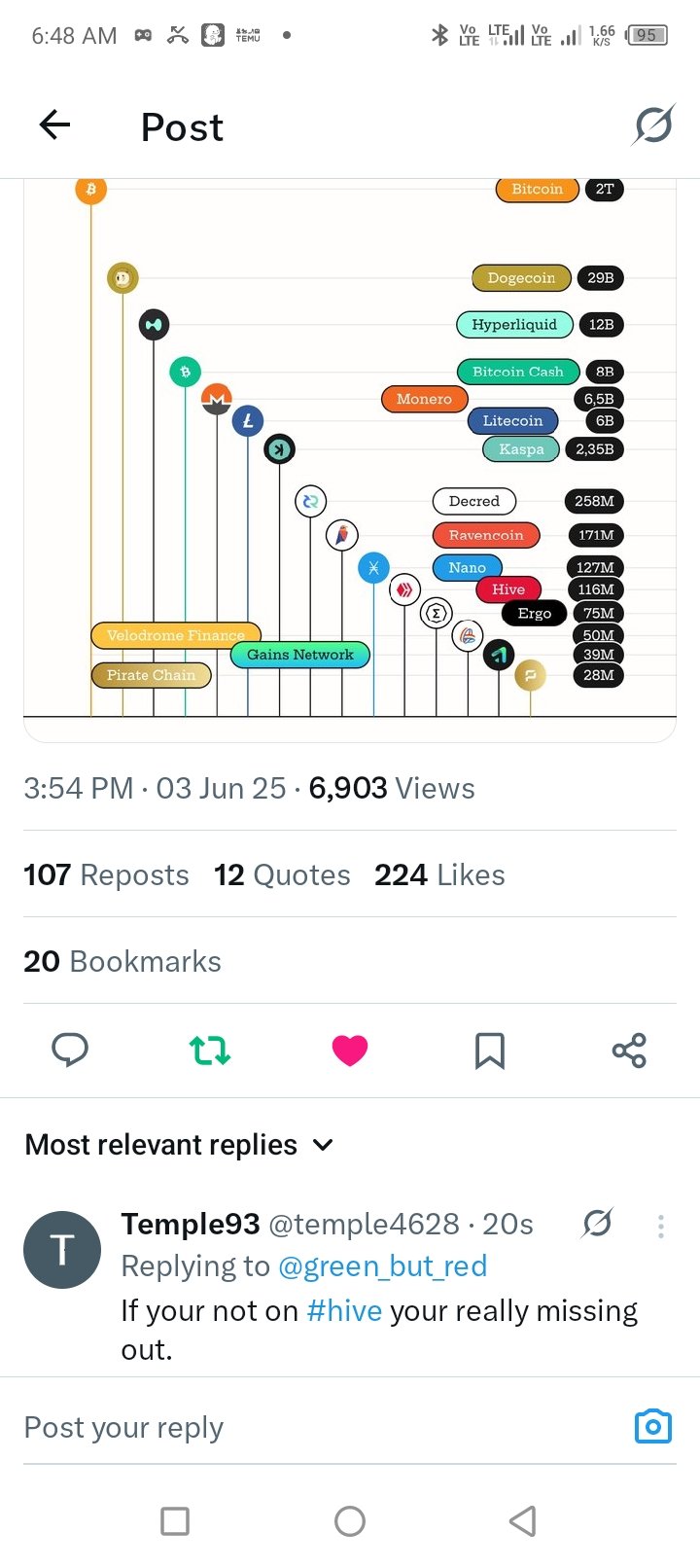Image resolution: width=700 pixels, height=1568 pixels.
Task: View the 224 Likes list
Action: (x=439, y=874)
